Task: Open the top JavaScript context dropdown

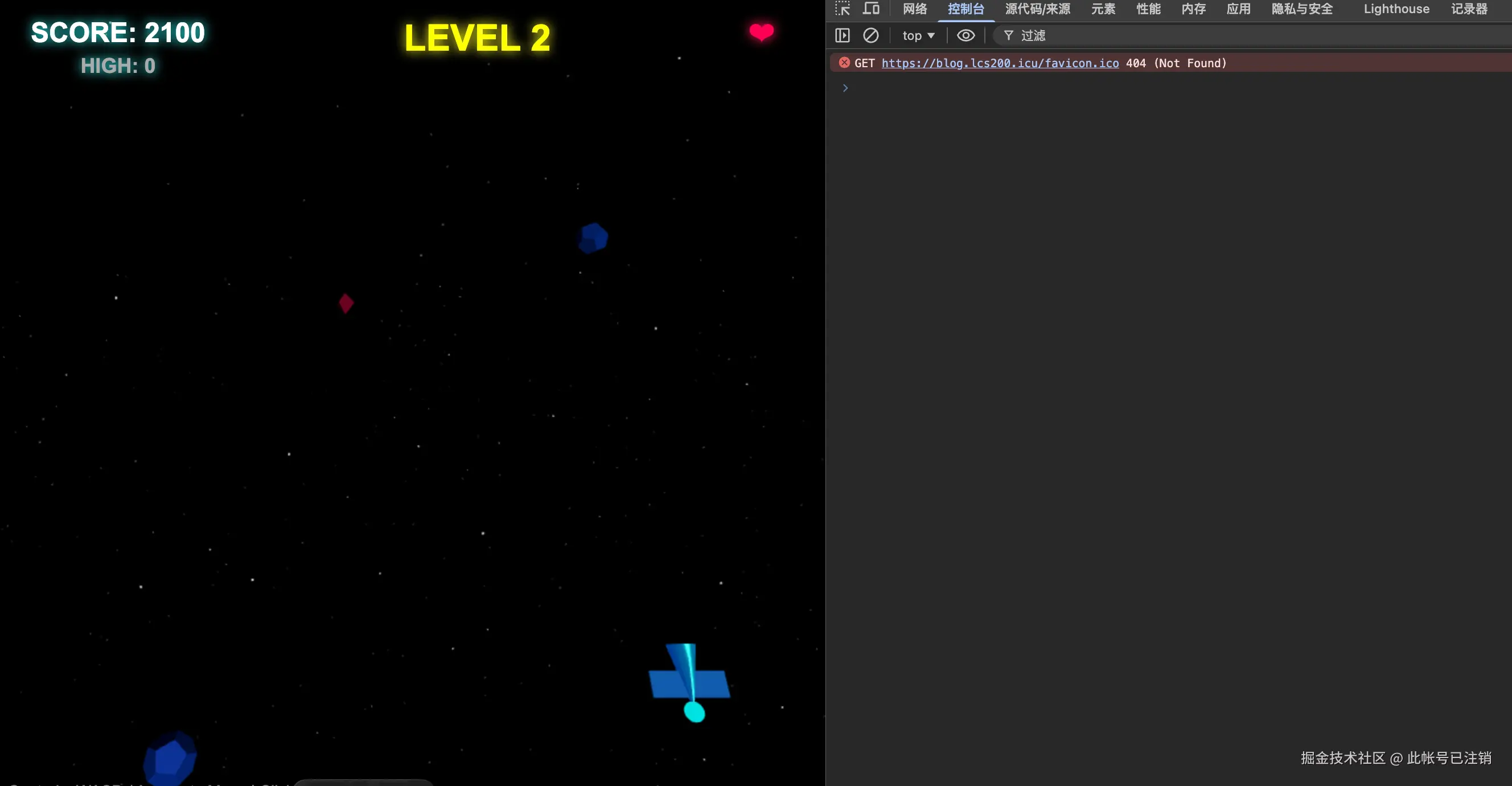Action: click(x=918, y=36)
